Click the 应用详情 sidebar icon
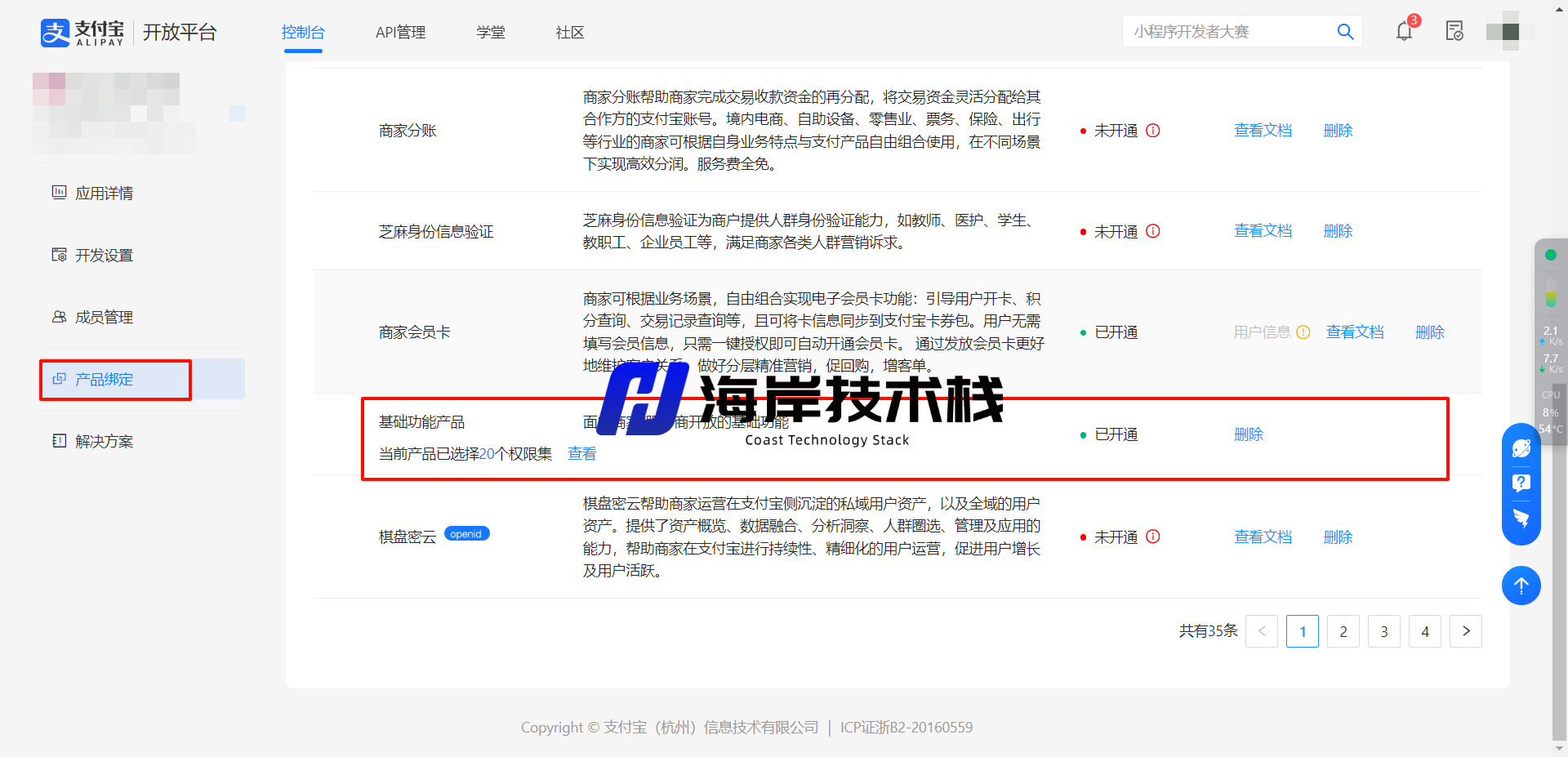This screenshot has width=1568, height=757. 59,193
